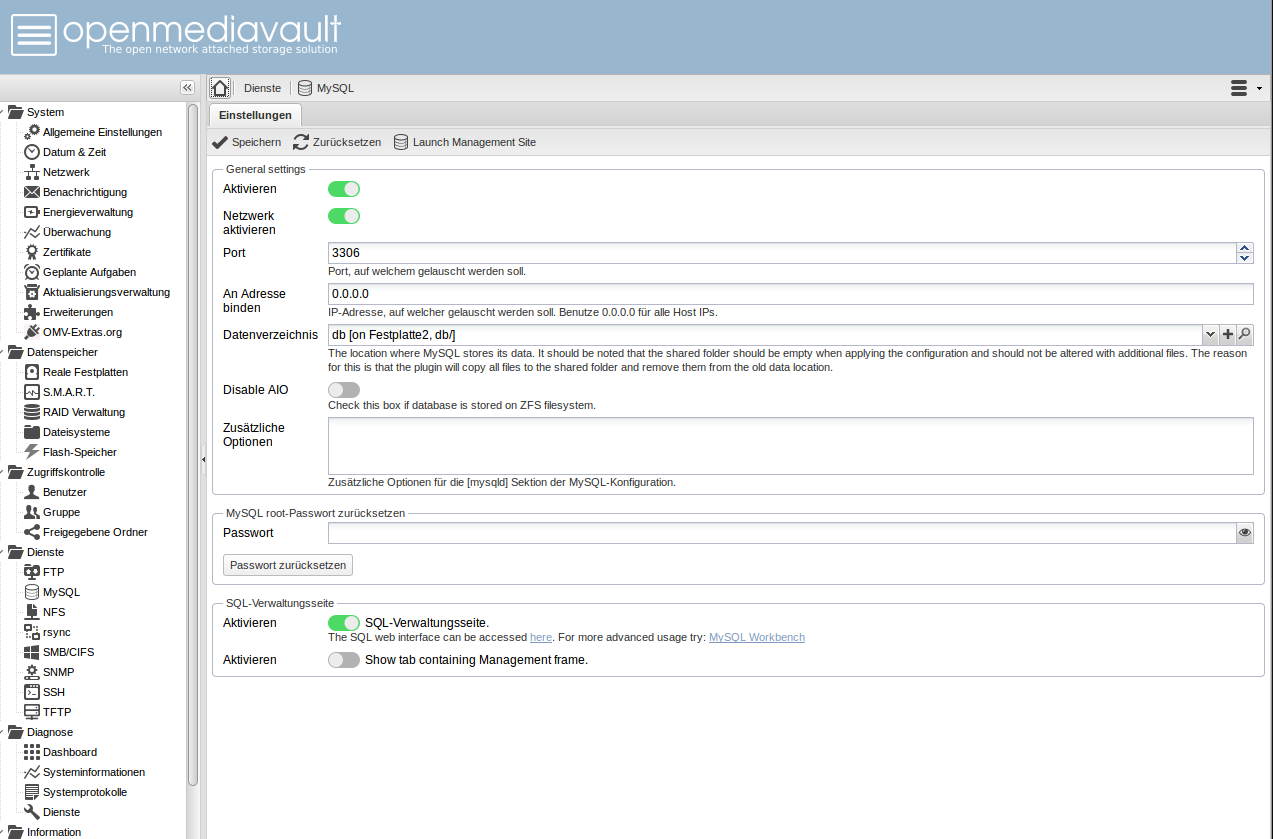Decrease the Port value with down arrow
Image resolution: width=1273 pixels, height=839 pixels.
coord(1245,258)
